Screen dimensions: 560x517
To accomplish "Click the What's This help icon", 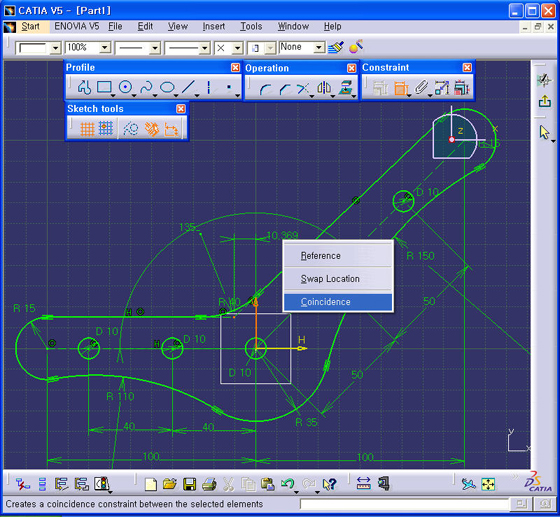I will tap(329, 484).
